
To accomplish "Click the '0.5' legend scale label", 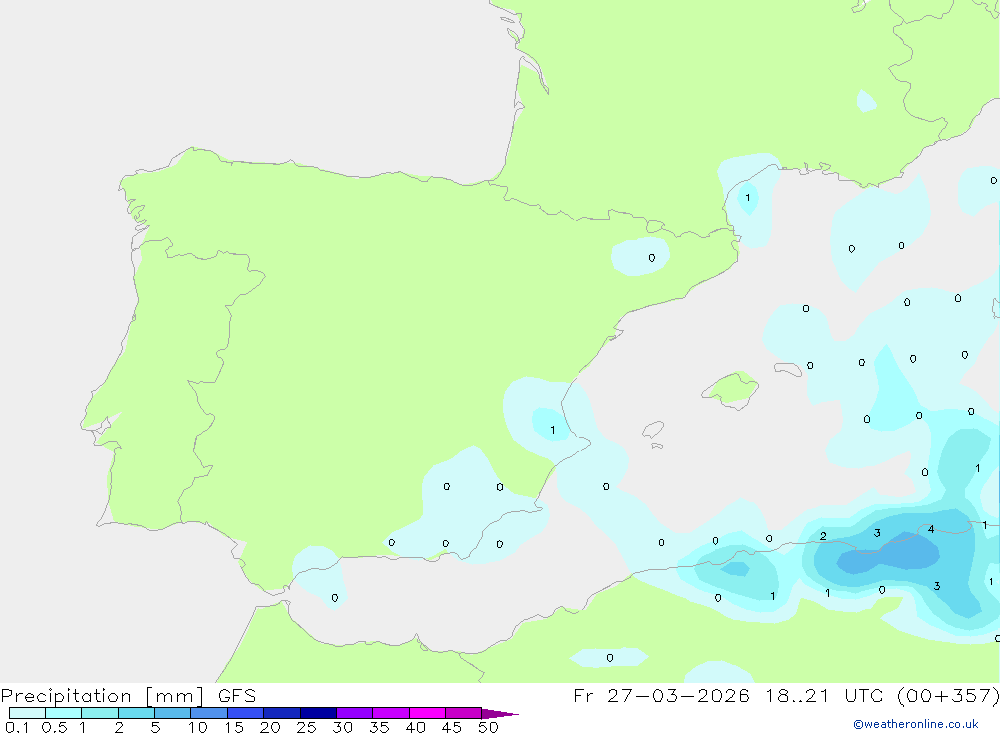I will point(54,727).
